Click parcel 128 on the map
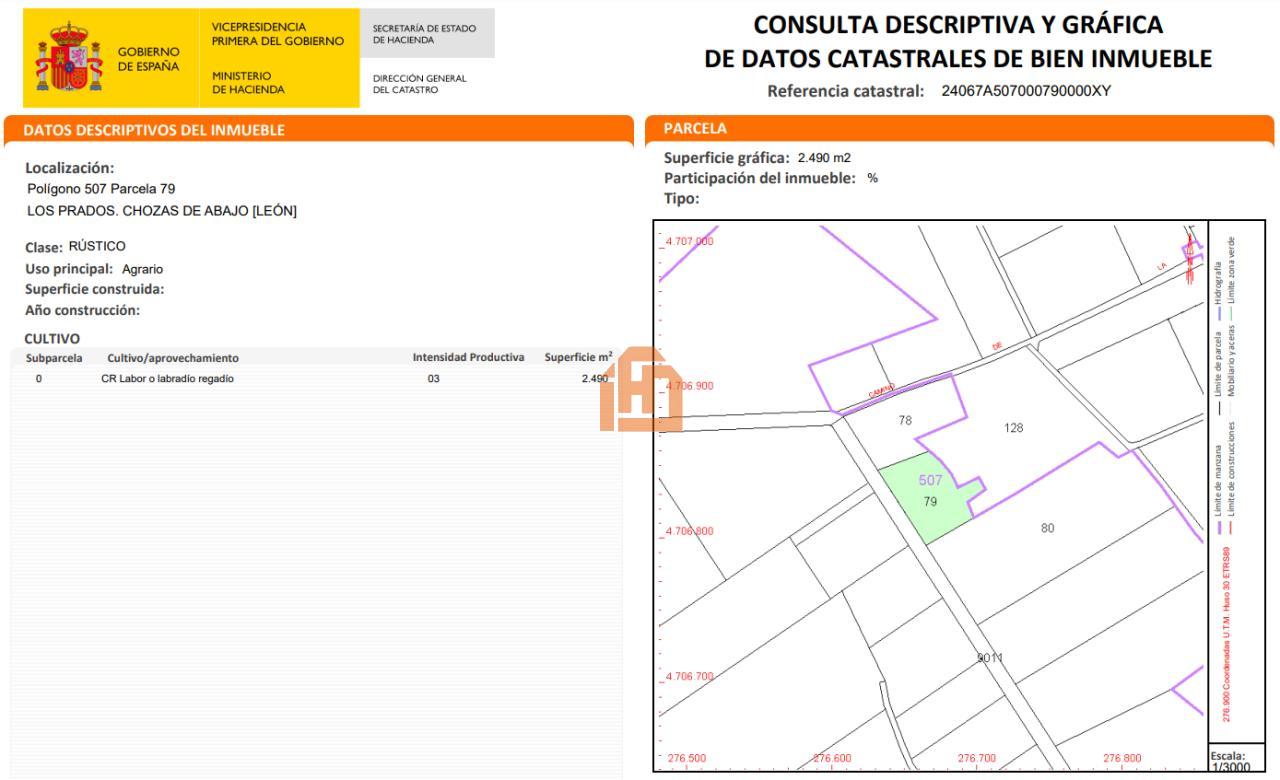Screen dimensions: 1280x780 [x=1013, y=428]
